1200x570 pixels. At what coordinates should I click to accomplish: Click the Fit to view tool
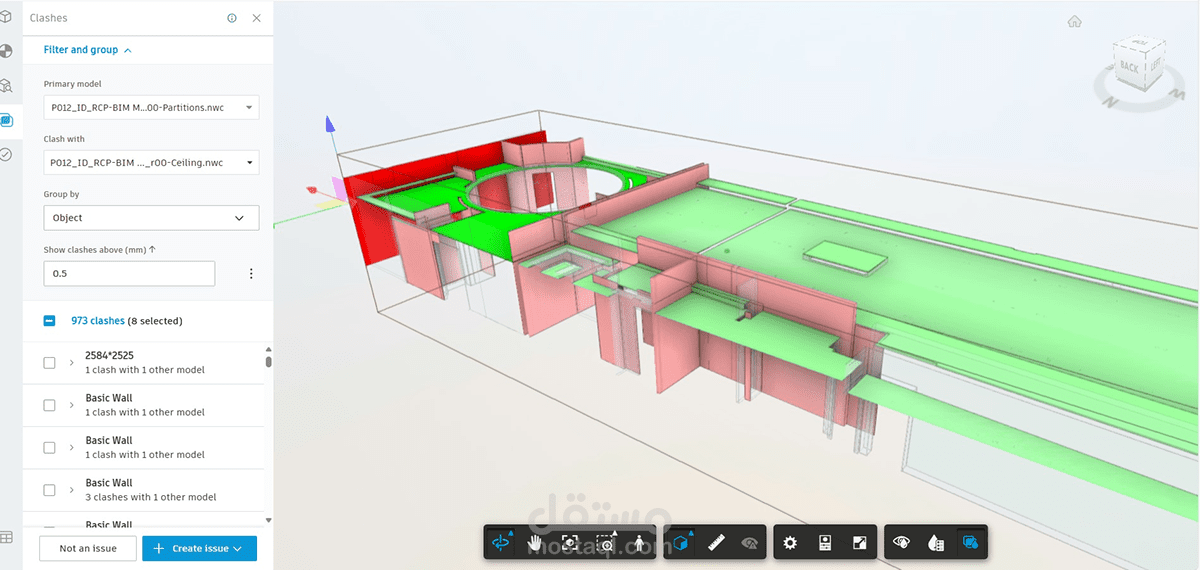pos(570,543)
